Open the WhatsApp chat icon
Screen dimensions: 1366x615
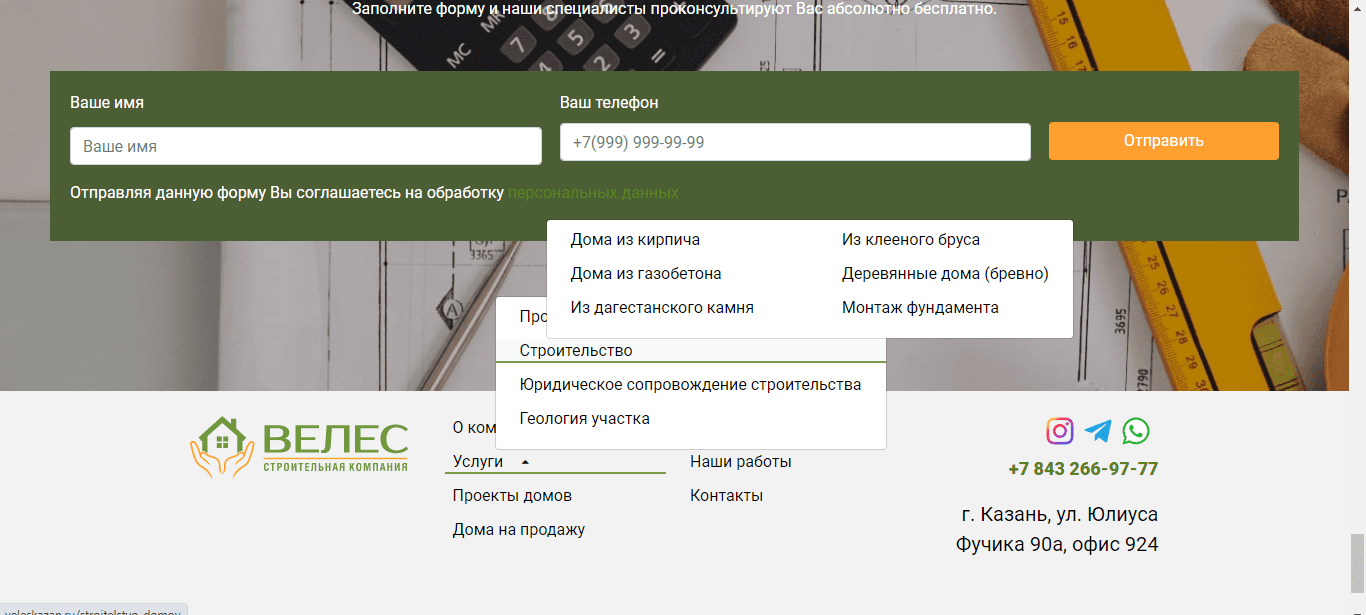pos(1137,431)
